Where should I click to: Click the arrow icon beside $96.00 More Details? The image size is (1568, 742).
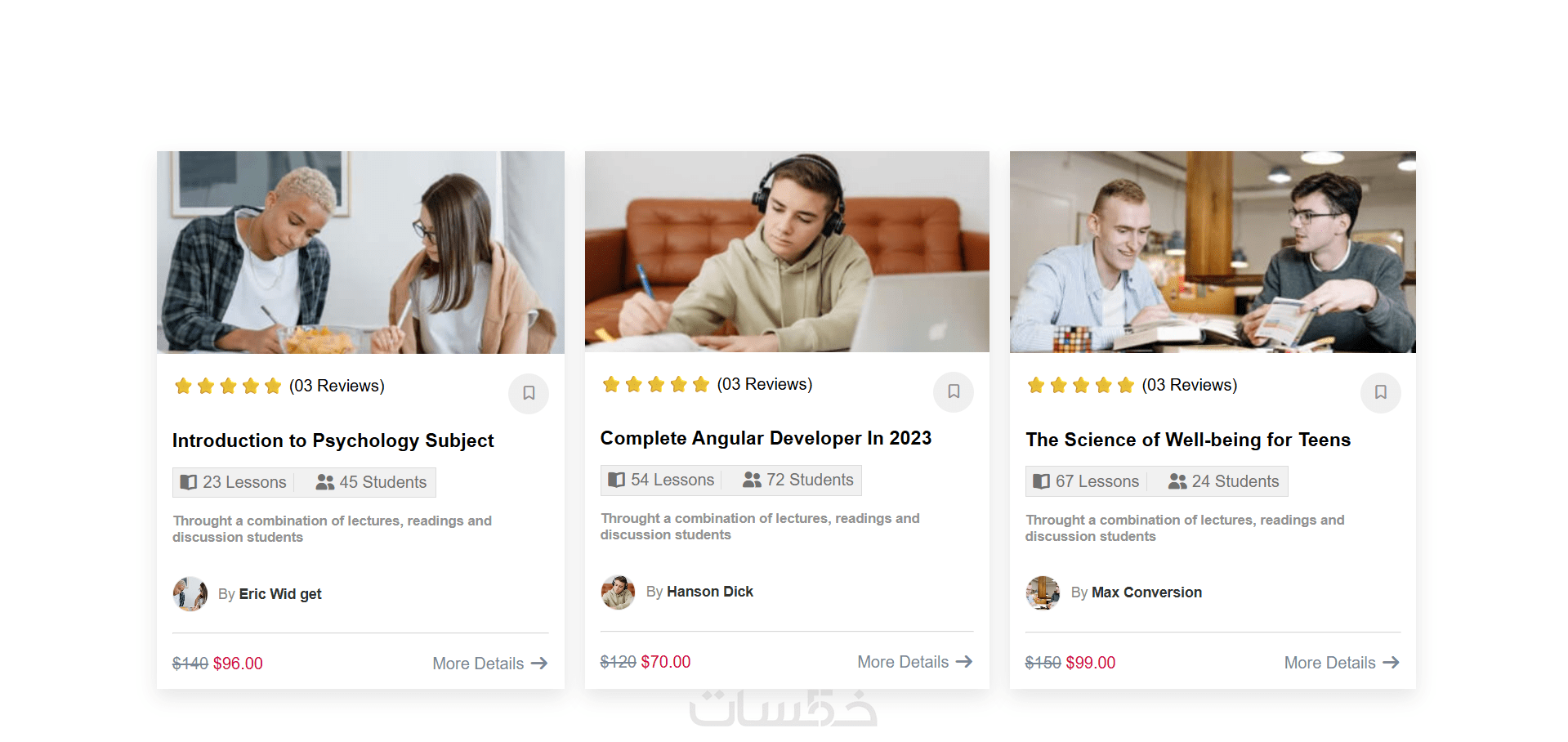point(539,664)
